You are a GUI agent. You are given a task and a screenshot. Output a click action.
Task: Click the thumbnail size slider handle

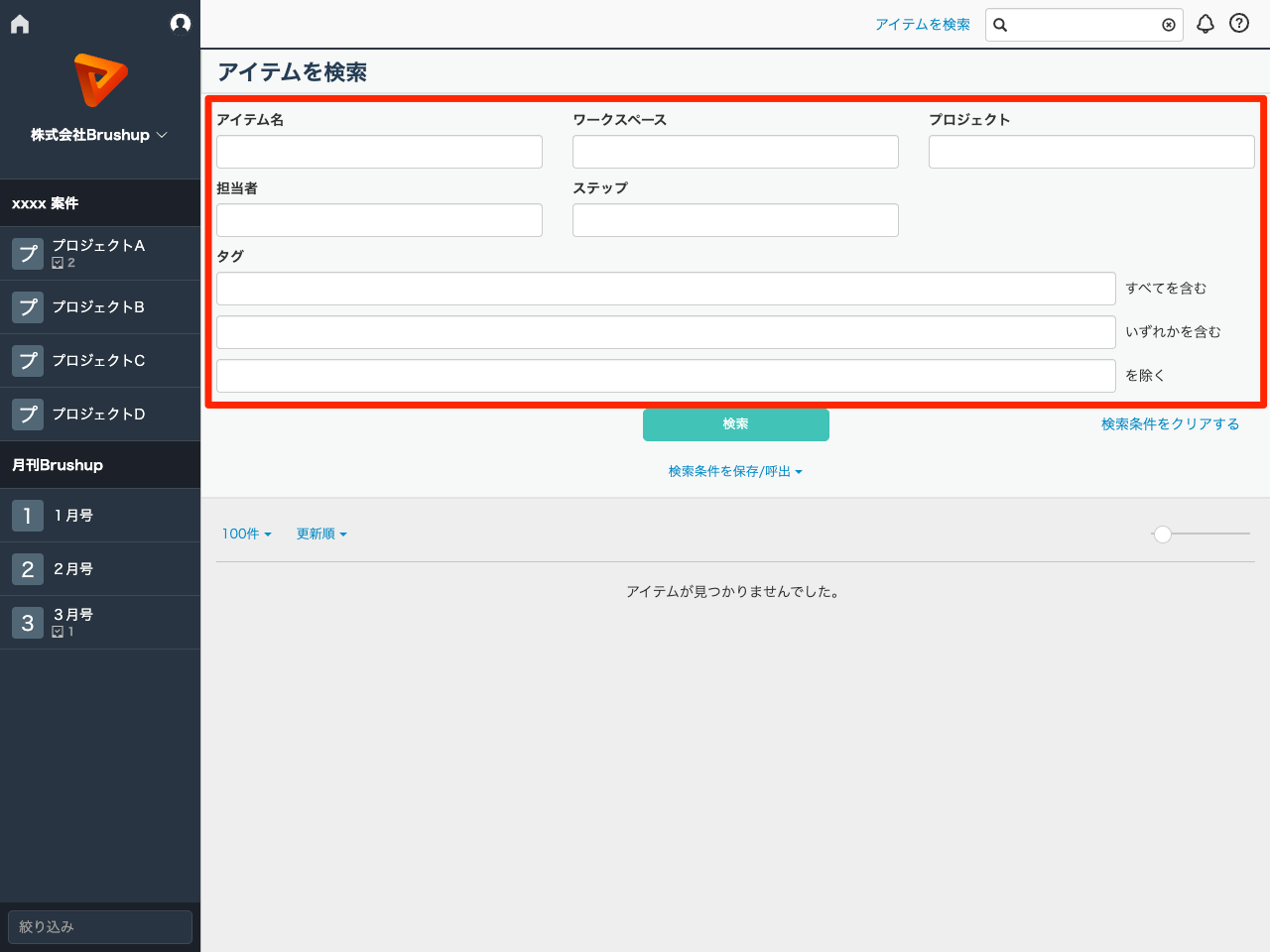[x=1163, y=535]
